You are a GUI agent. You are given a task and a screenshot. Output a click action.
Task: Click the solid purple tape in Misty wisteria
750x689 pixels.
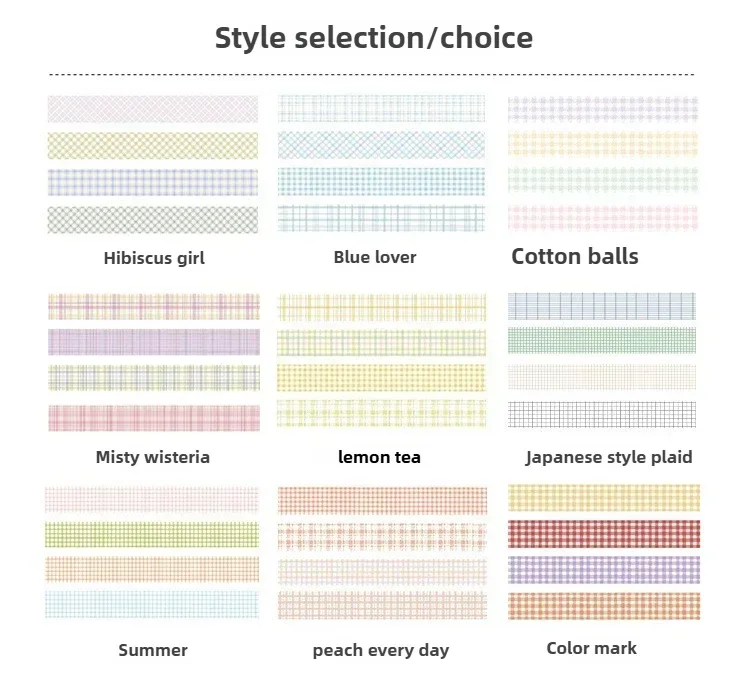click(154, 342)
